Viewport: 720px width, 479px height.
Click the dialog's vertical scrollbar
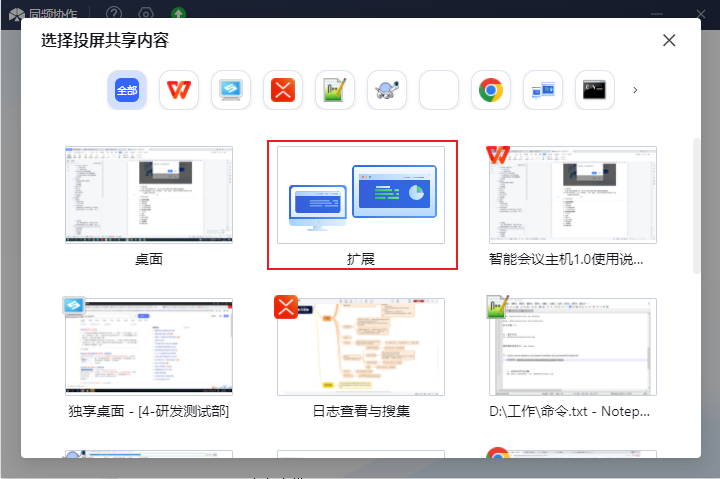pyautogui.click(x=696, y=206)
